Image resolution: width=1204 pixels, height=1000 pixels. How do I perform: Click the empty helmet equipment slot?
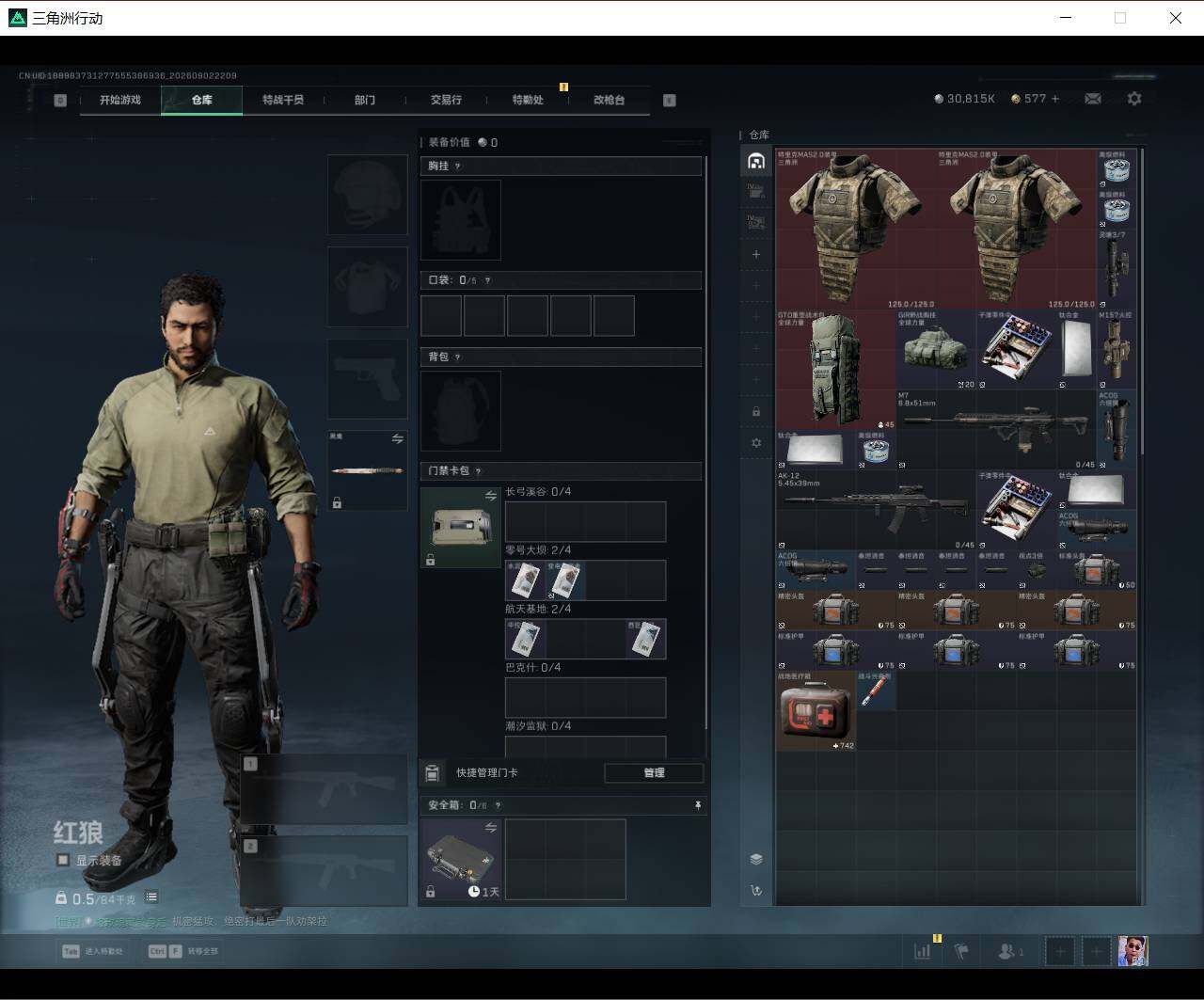click(367, 195)
